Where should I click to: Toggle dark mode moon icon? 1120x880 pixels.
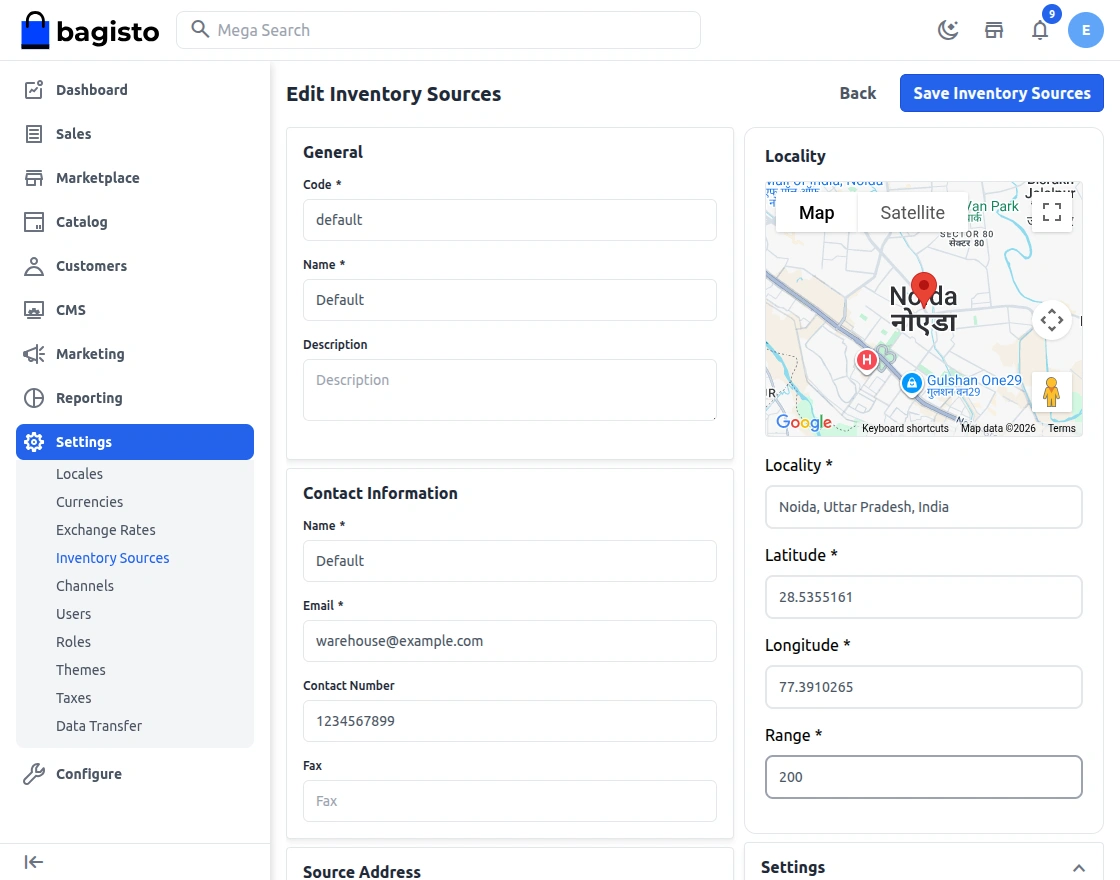[947, 30]
